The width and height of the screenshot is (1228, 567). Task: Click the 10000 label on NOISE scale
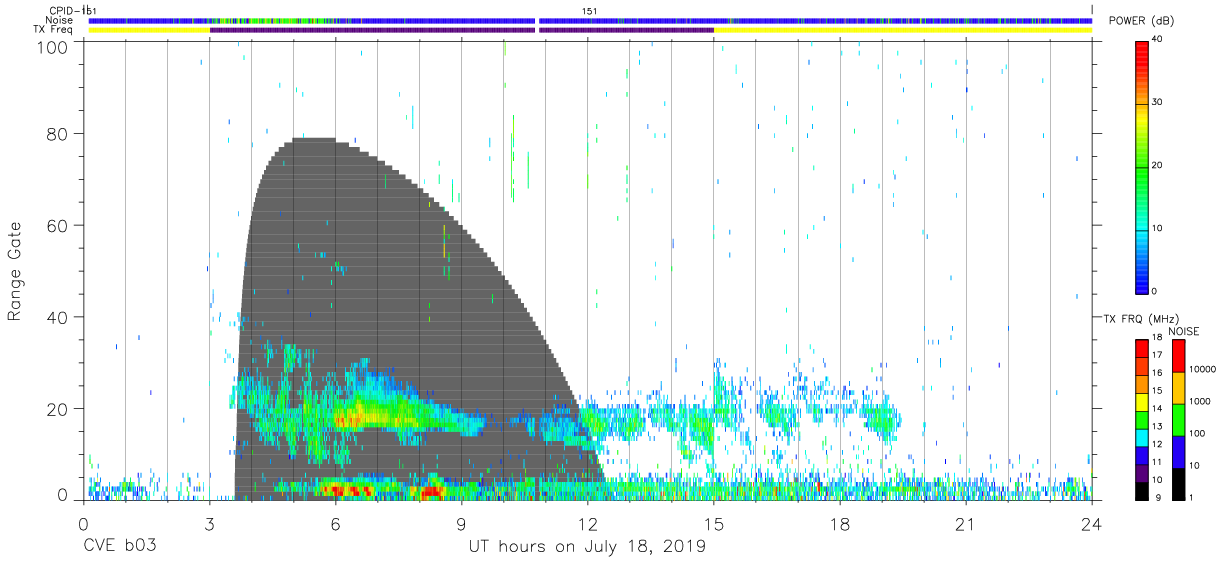point(1204,369)
